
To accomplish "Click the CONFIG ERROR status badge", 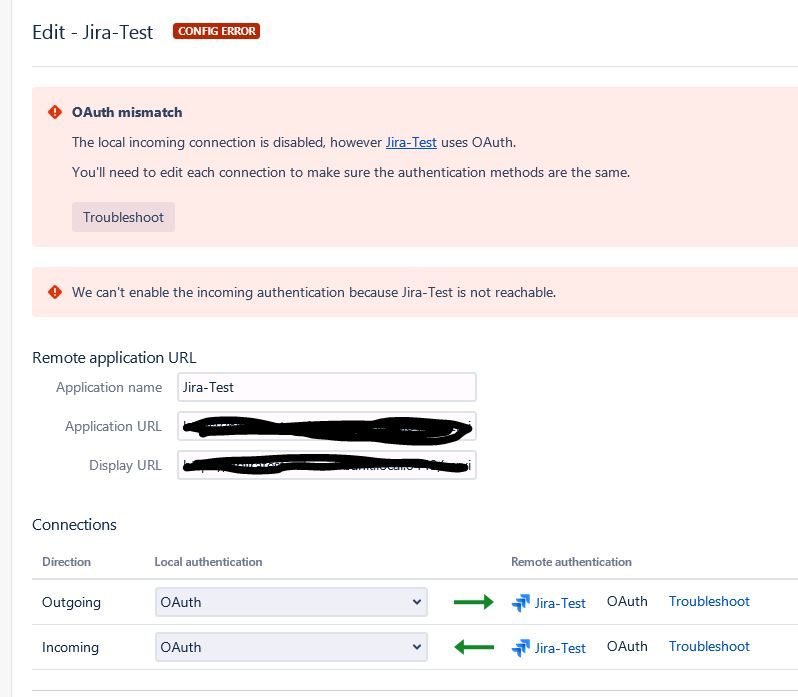I will [216, 31].
